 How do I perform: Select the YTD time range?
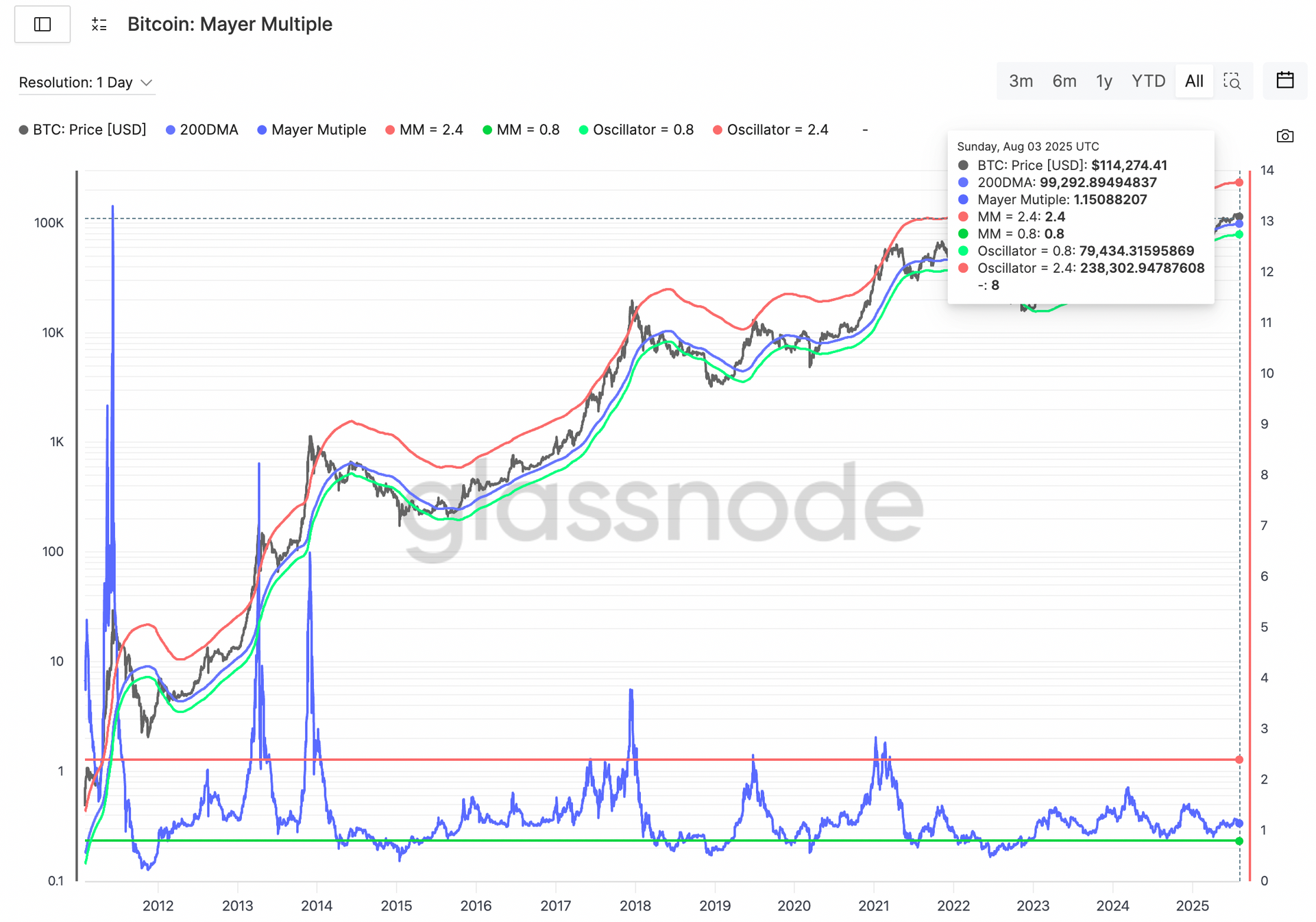point(1148,82)
